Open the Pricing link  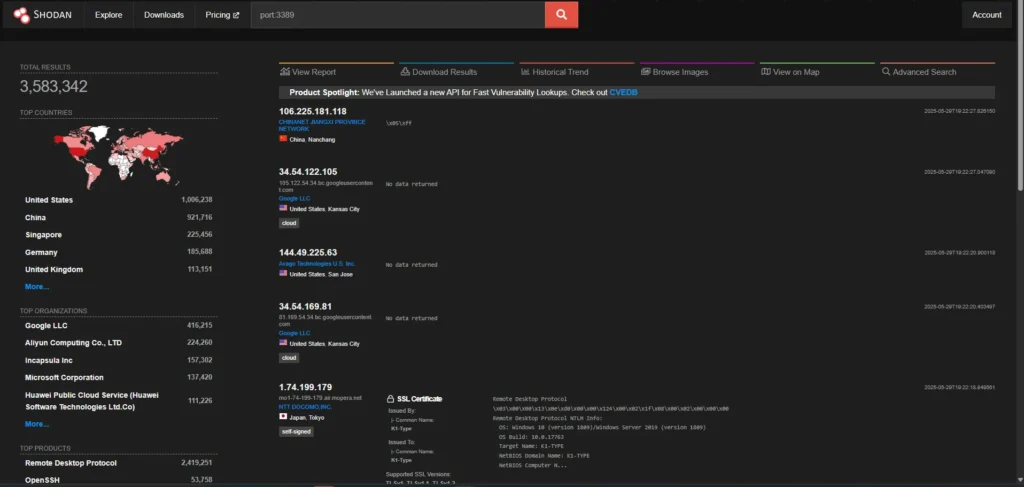(x=222, y=14)
